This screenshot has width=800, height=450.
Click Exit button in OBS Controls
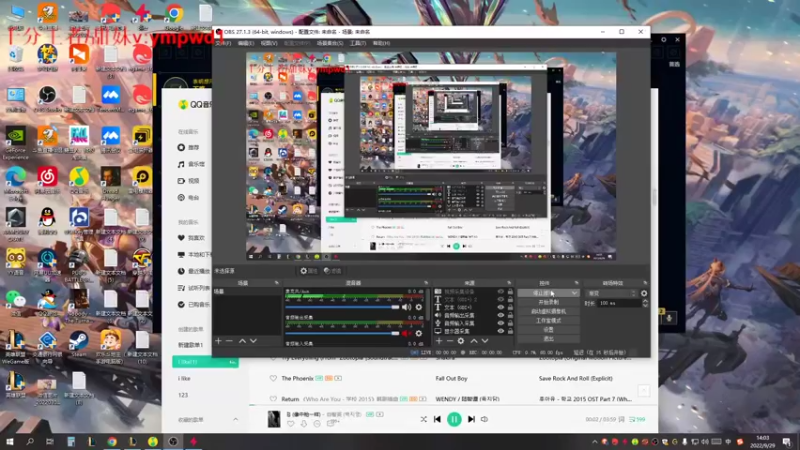[548, 339]
